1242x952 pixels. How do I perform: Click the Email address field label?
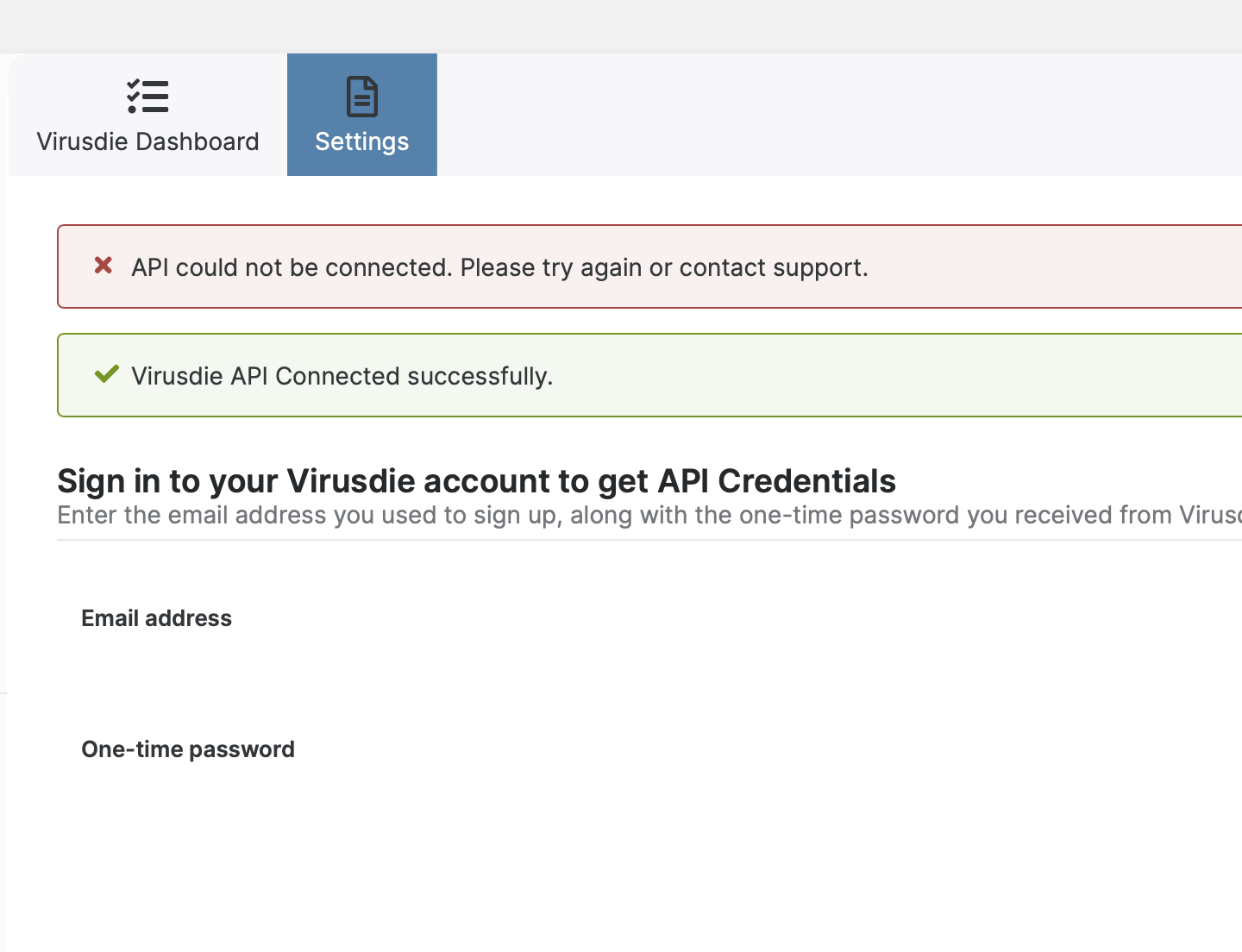[x=156, y=618]
